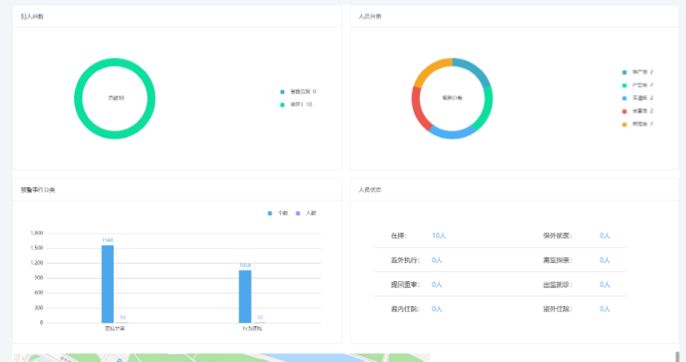Click the 监内住院 status label
686x362 pixels.
(x=405, y=309)
